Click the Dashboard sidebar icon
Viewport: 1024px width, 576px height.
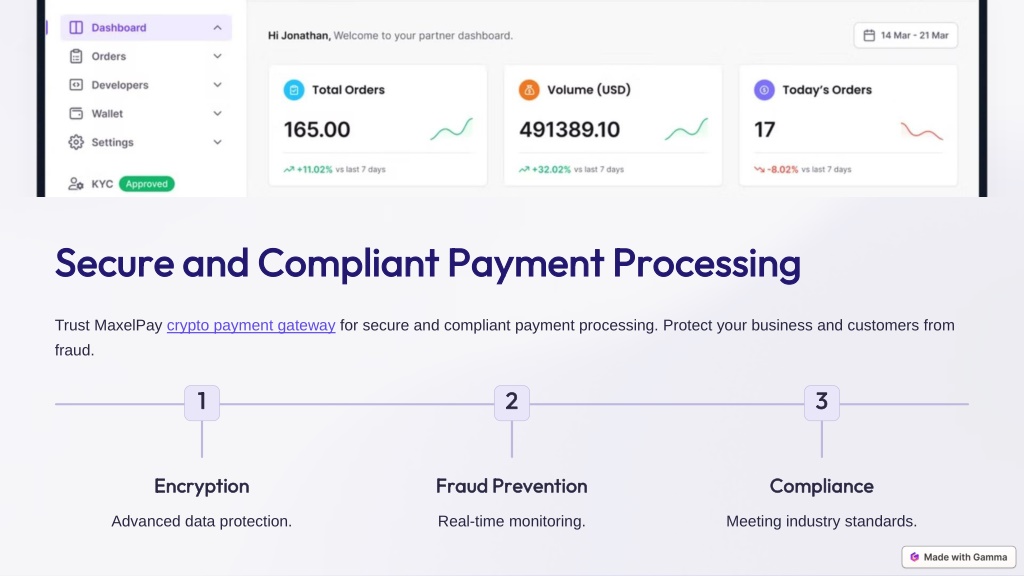[76, 27]
